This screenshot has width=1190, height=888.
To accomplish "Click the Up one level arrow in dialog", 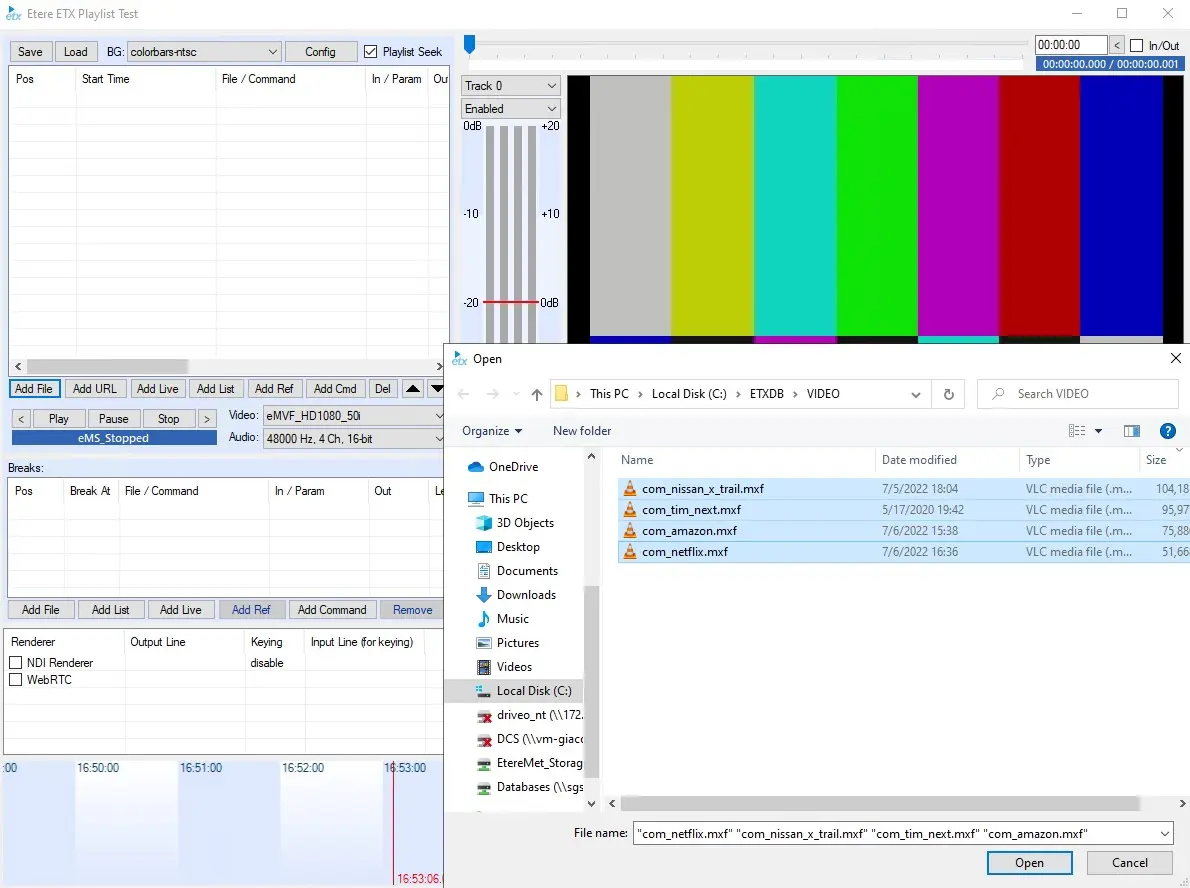I will [x=537, y=394].
